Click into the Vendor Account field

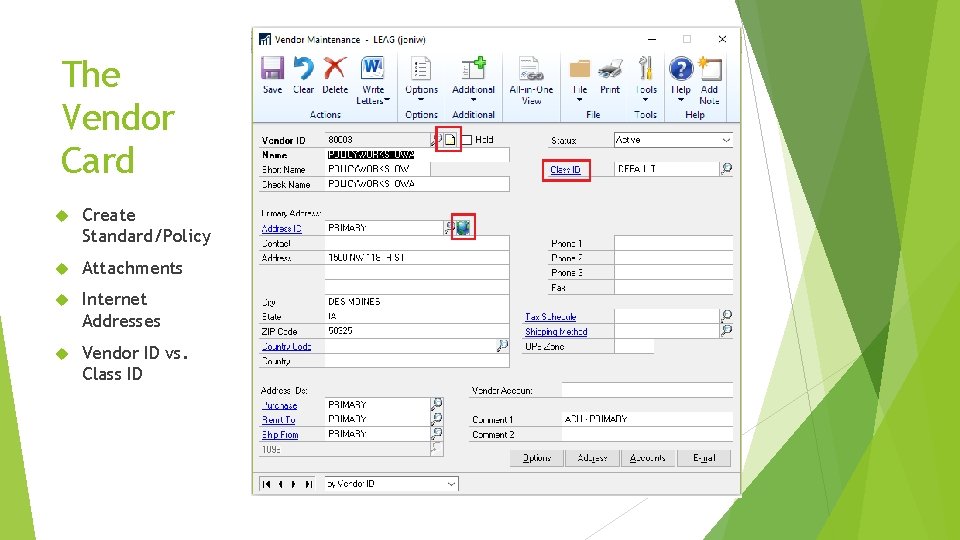click(x=647, y=390)
